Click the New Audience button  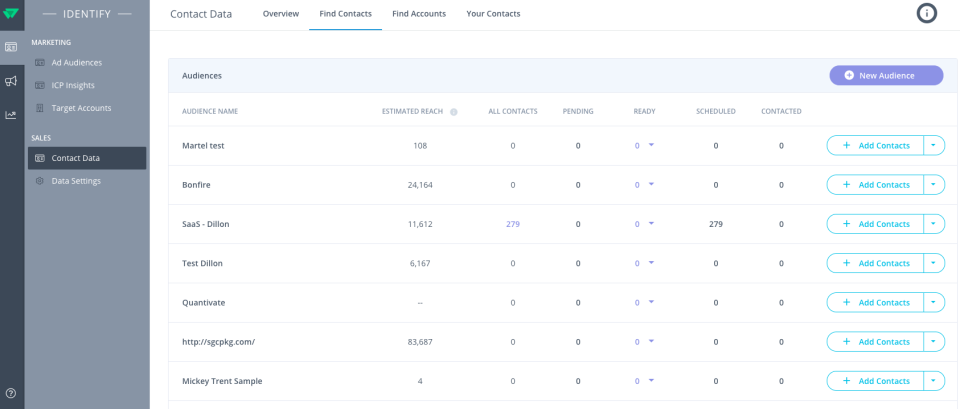886,75
